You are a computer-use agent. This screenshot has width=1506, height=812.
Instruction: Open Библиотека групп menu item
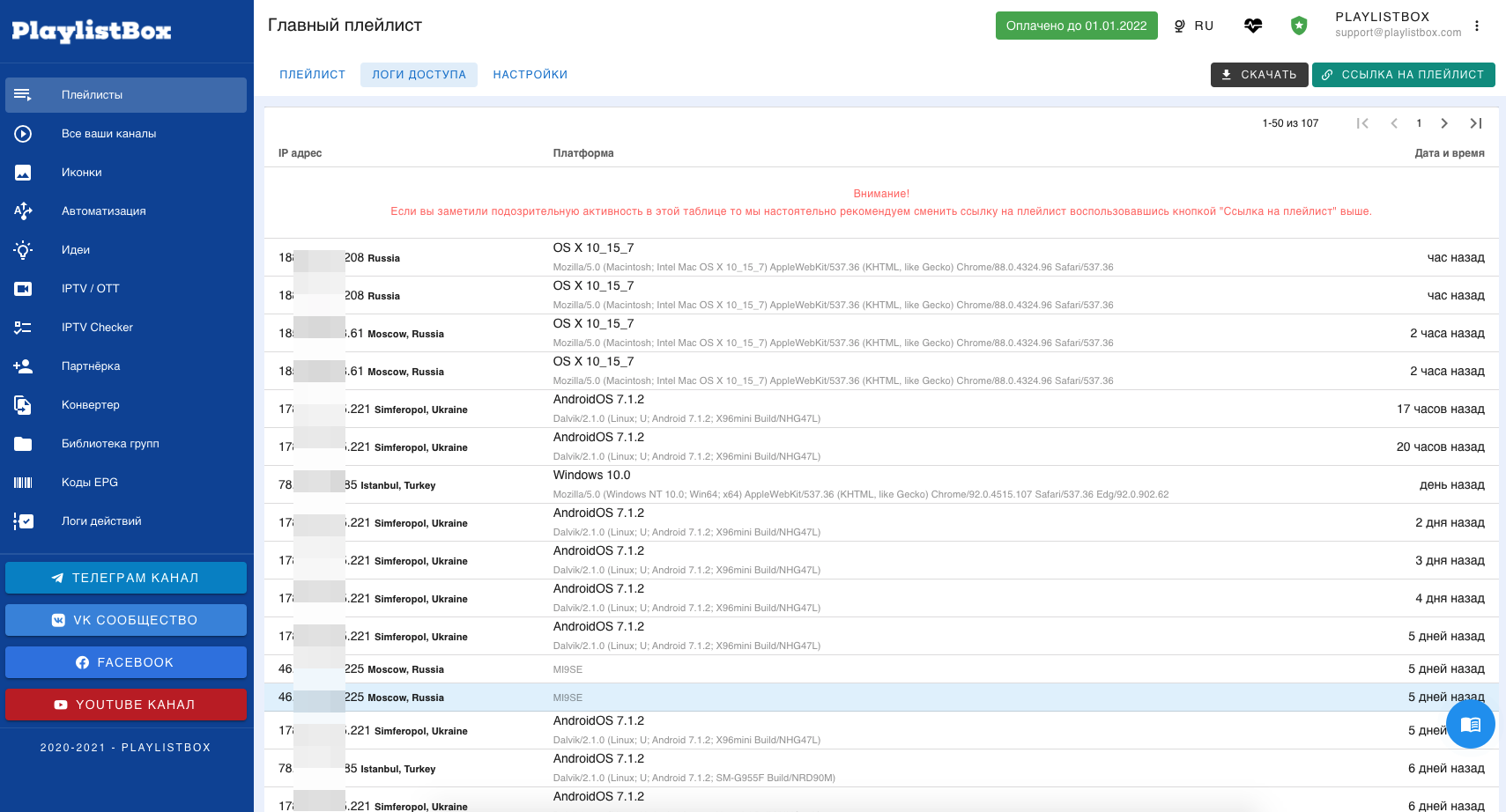(126, 444)
